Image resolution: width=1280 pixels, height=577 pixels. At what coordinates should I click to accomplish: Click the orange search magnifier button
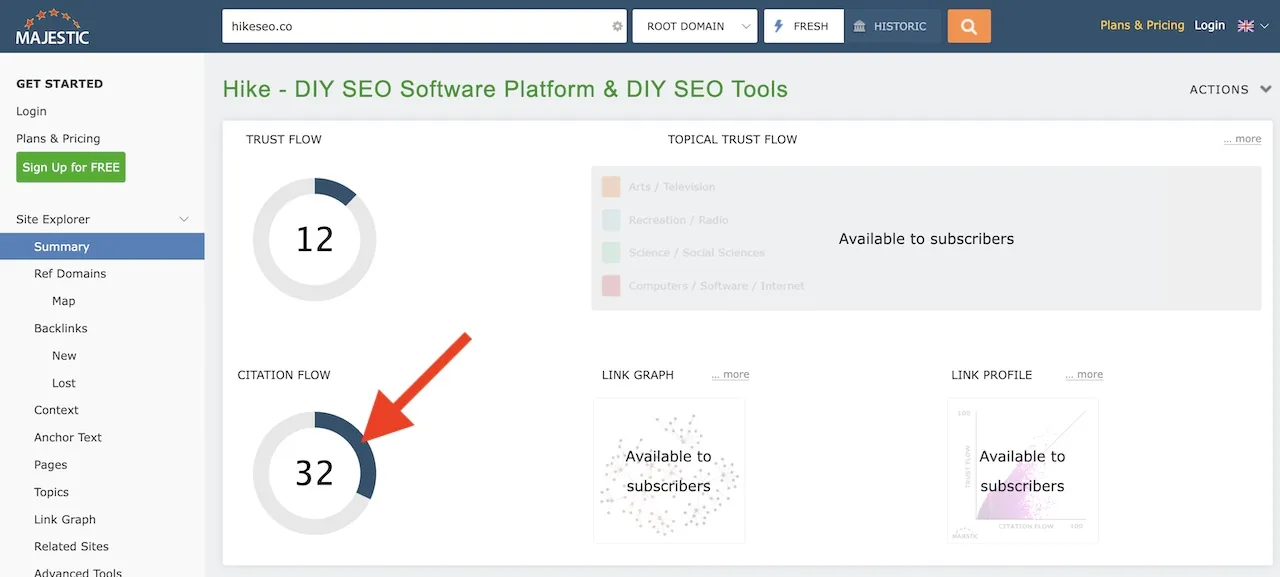[x=969, y=27]
